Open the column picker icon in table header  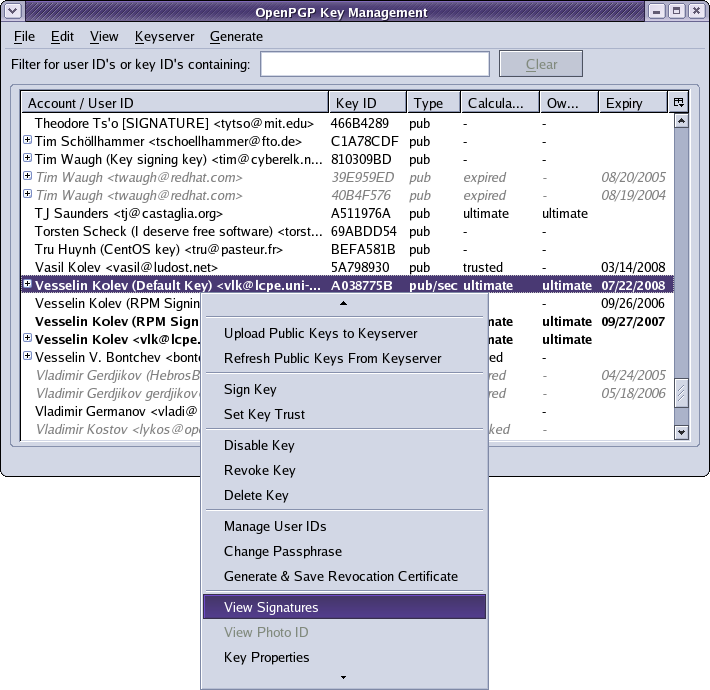point(678,102)
